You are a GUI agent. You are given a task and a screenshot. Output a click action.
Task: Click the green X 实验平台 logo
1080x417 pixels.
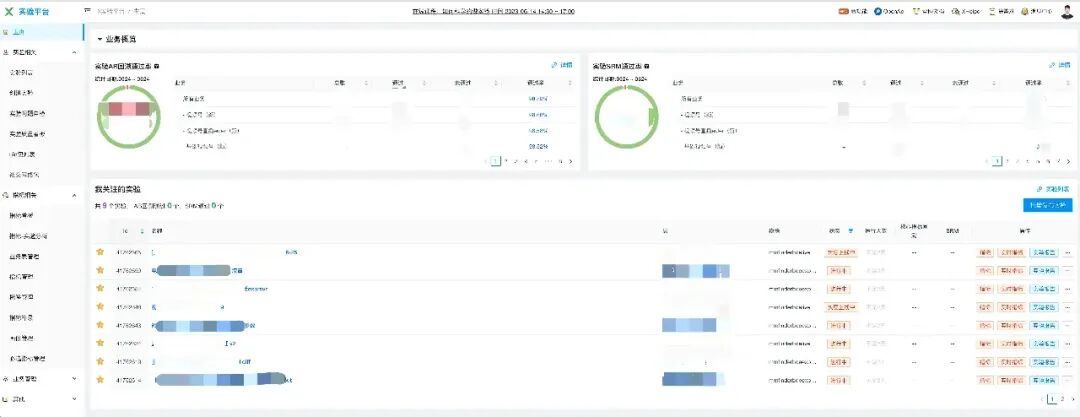point(27,12)
